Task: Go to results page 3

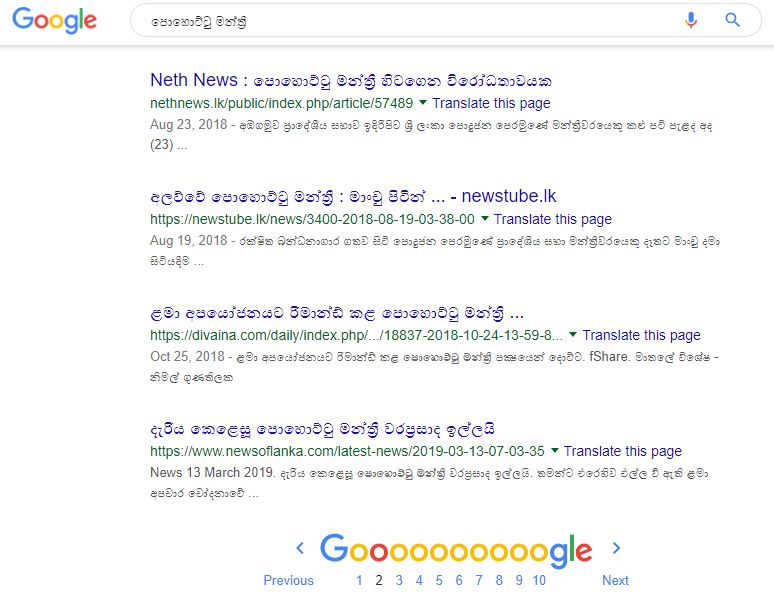Action: click(399, 580)
